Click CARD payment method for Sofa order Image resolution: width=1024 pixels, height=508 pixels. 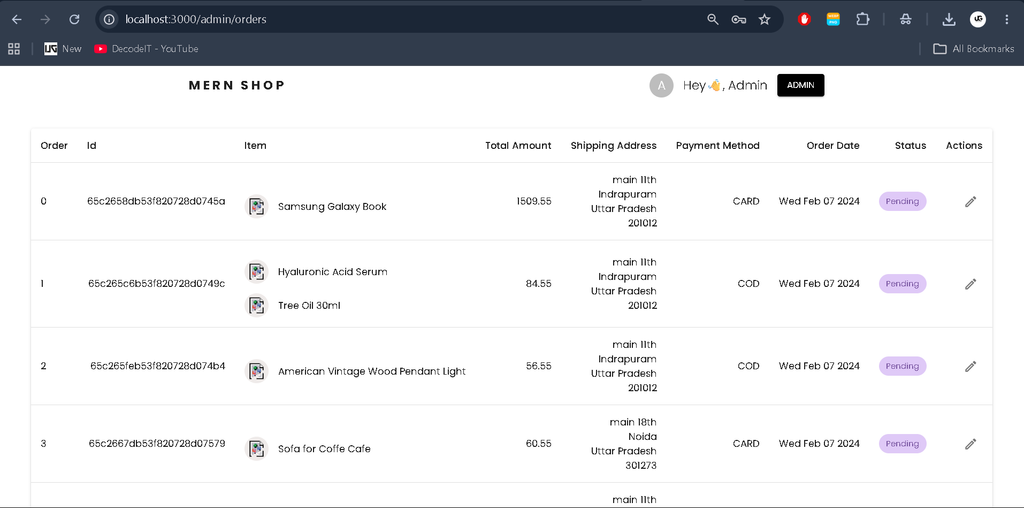pos(746,443)
